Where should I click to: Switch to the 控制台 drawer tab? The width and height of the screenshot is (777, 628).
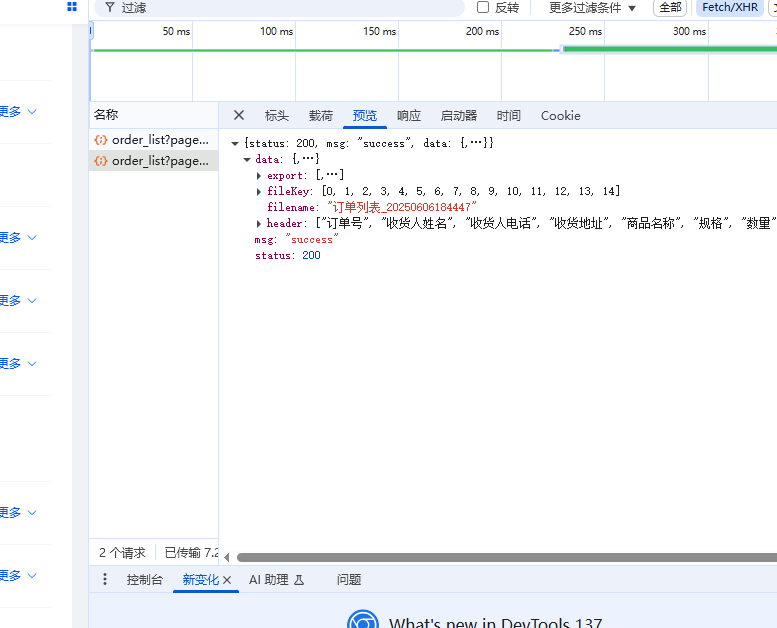coord(145,579)
